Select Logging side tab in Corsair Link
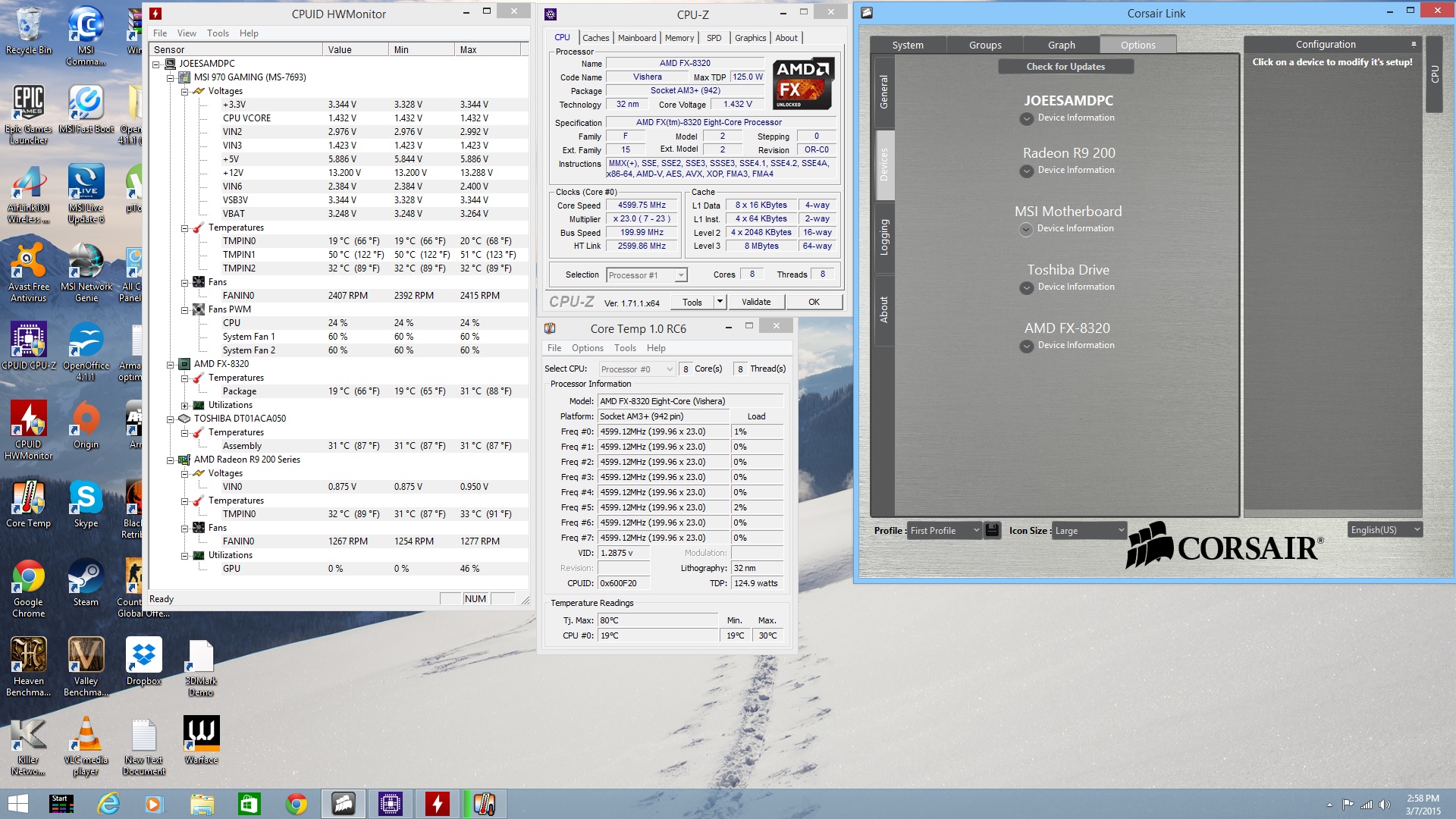1456x819 pixels. click(x=884, y=236)
